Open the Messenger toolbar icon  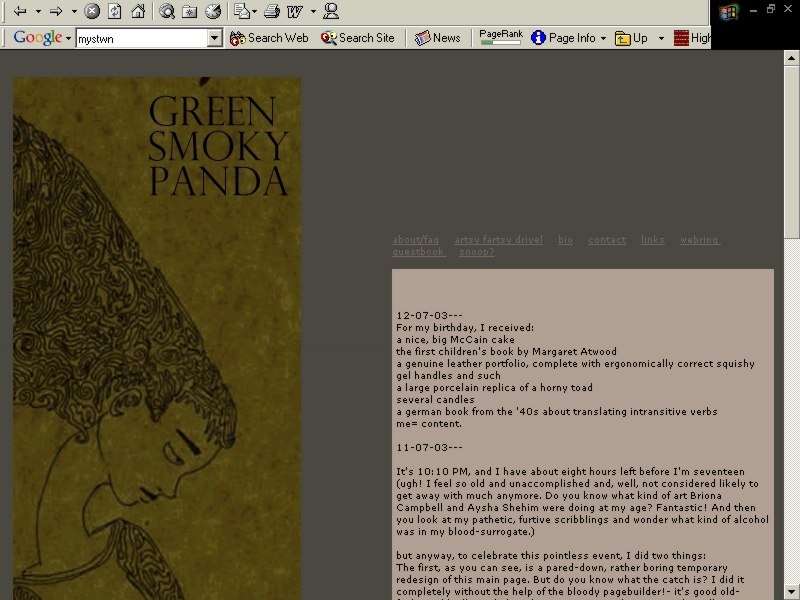click(x=331, y=11)
